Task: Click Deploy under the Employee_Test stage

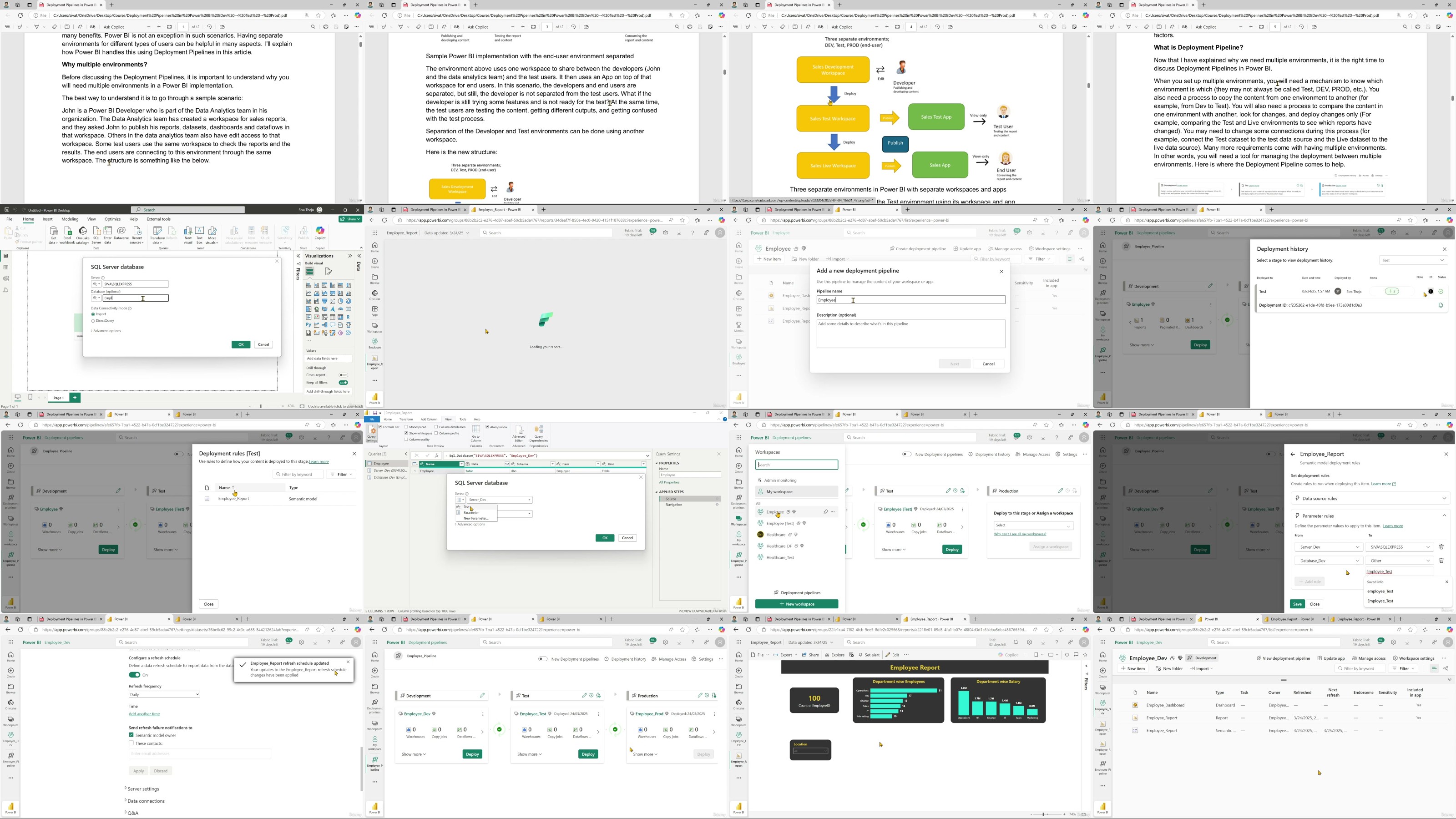Action: [x=588, y=754]
